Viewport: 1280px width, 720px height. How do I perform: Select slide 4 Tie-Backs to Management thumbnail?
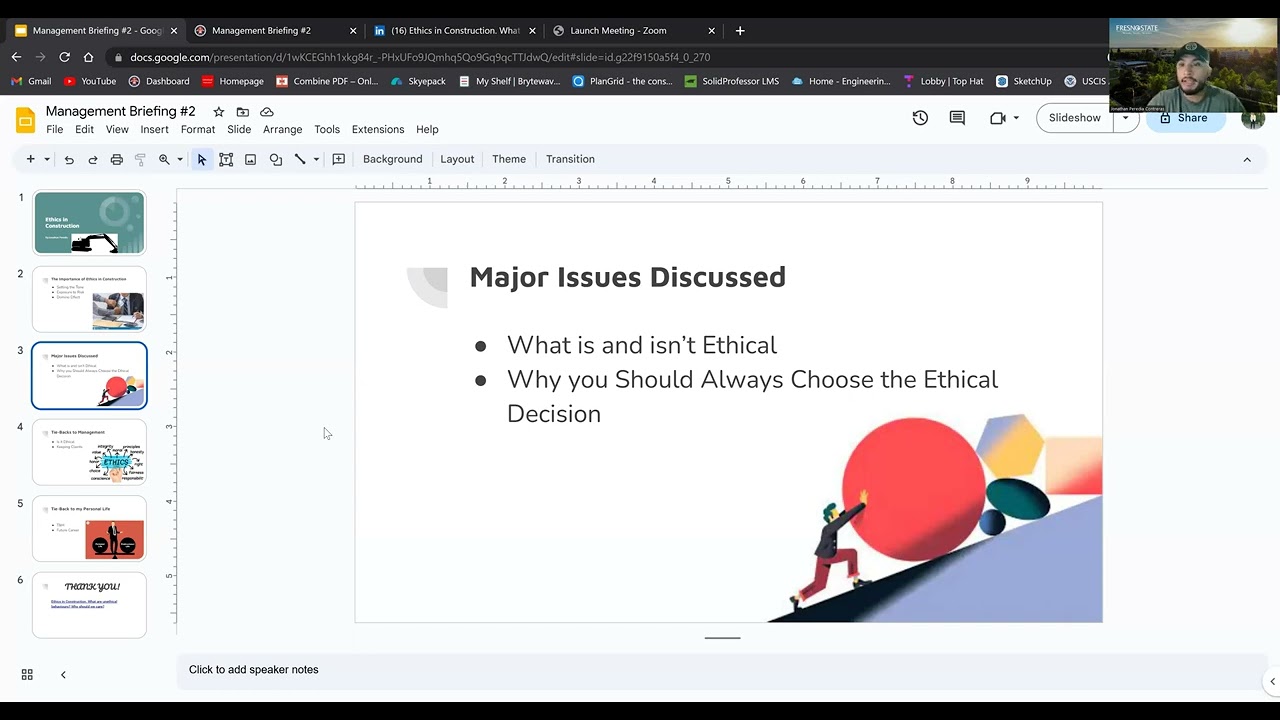tap(89, 452)
